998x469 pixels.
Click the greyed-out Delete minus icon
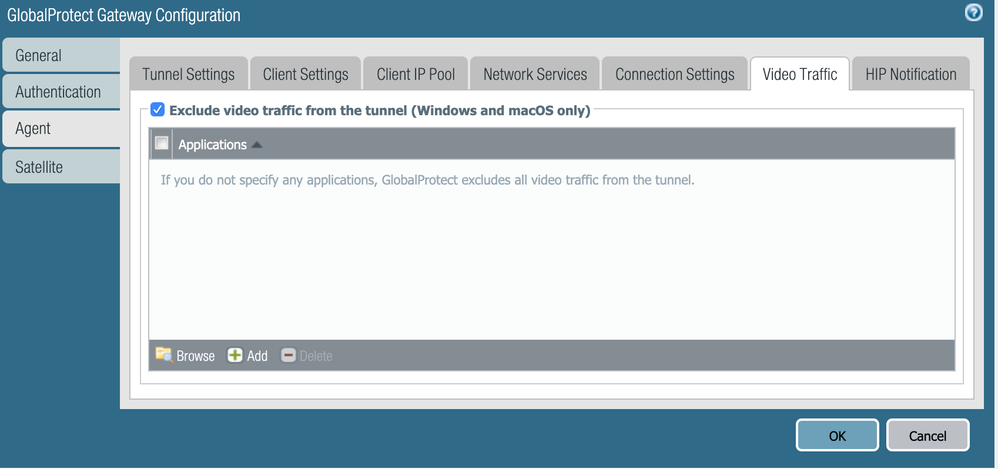288,355
